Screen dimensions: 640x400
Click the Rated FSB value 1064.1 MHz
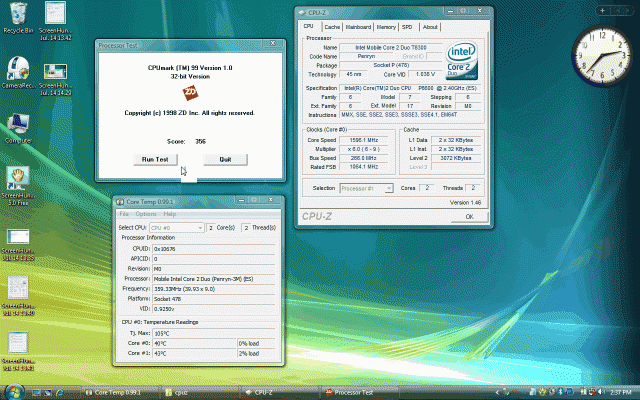[x=364, y=167]
